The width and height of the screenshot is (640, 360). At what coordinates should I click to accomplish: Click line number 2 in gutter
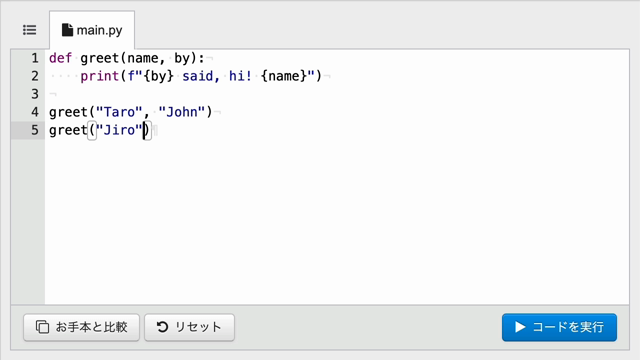35,76
